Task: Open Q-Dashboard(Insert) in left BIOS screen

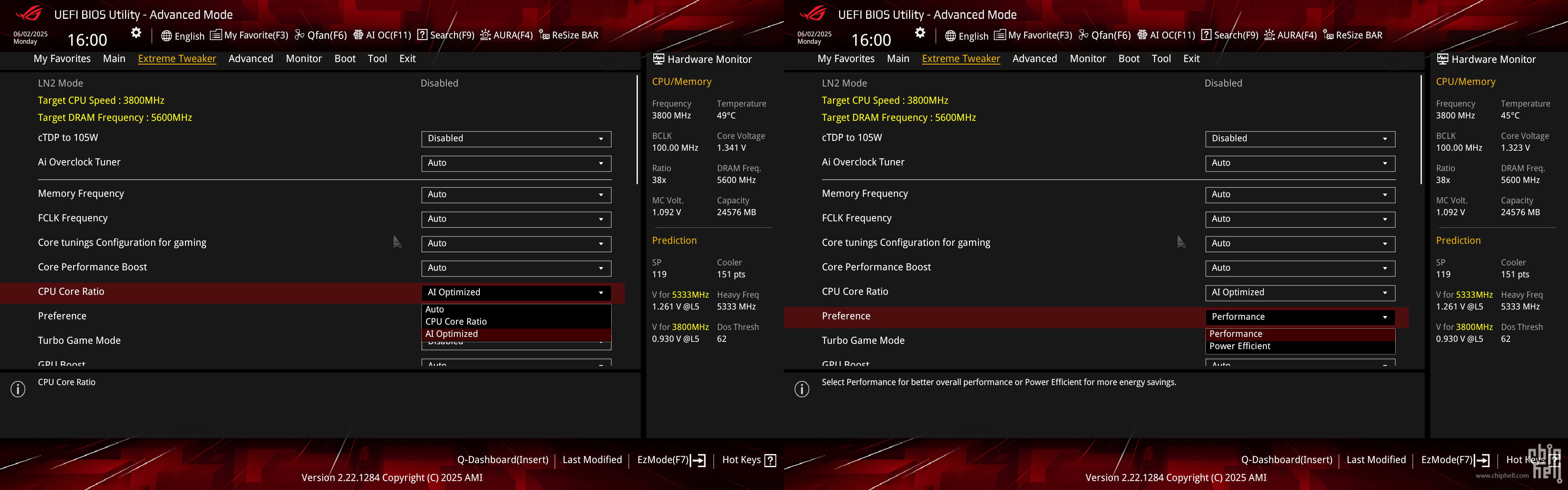Action: 503,460
